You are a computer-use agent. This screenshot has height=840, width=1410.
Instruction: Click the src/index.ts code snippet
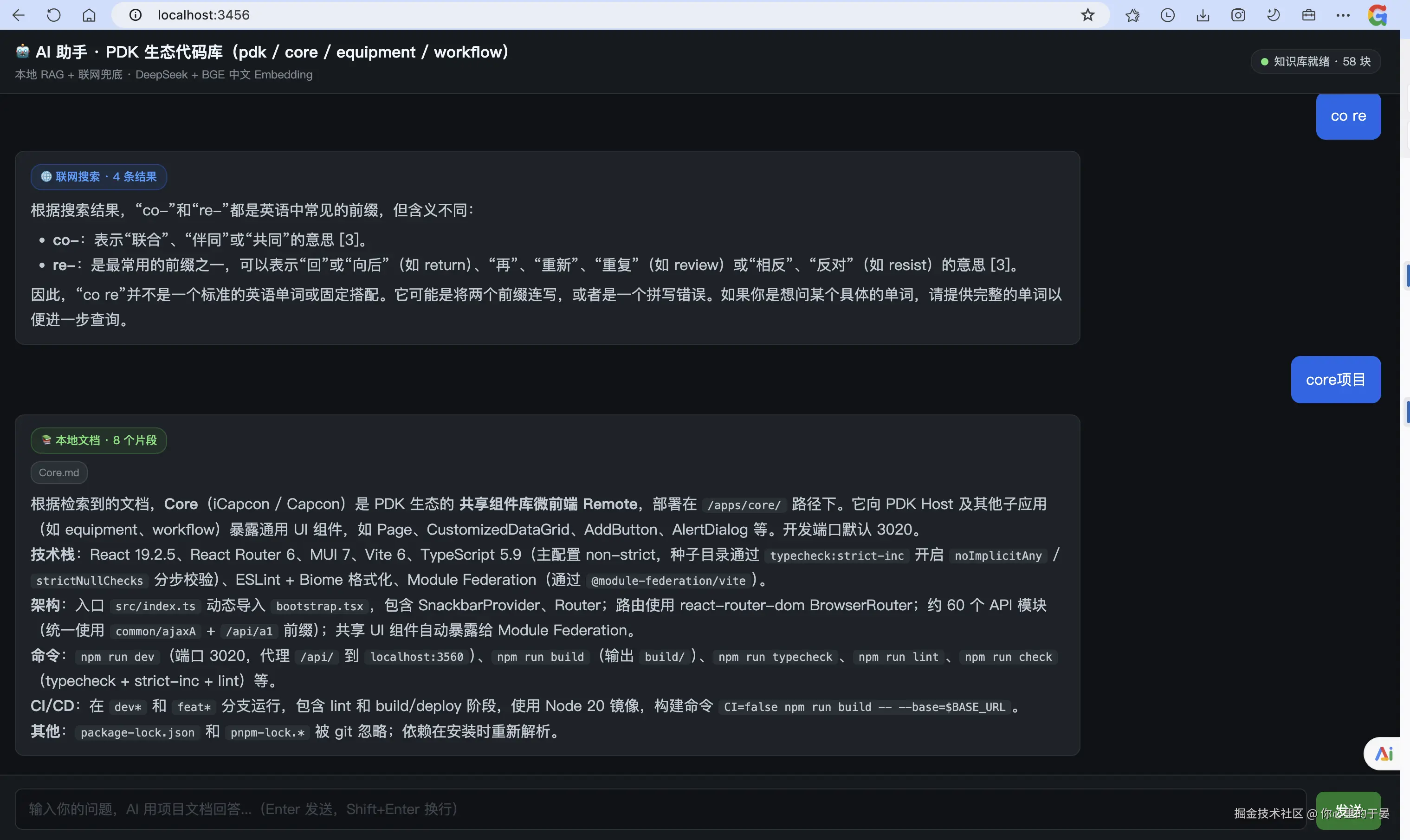155,606
